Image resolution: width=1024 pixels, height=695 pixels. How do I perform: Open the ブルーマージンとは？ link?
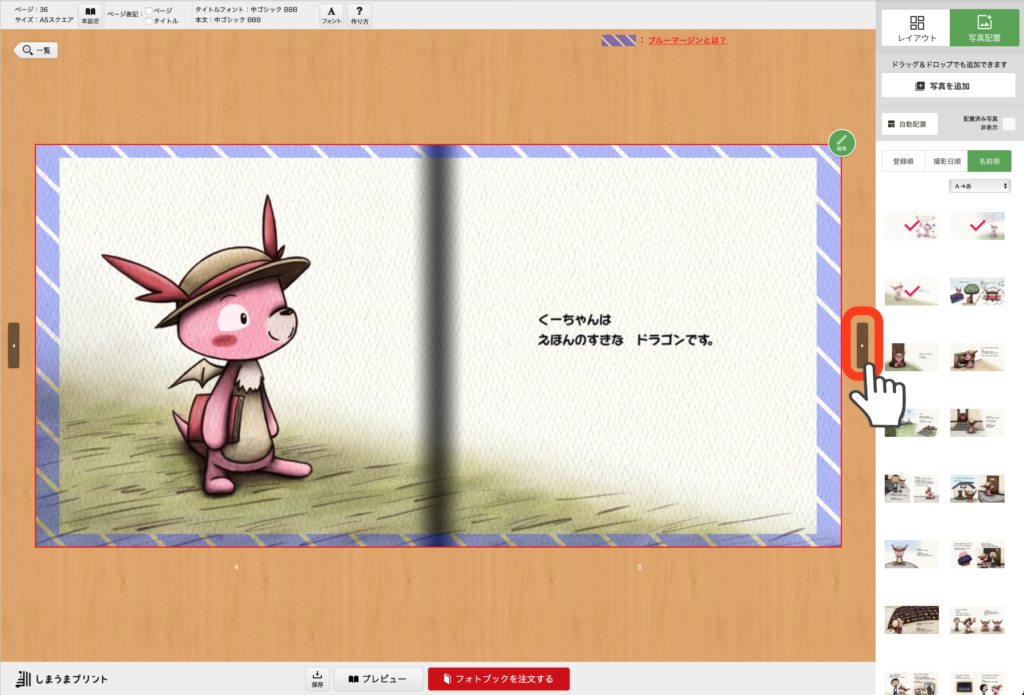pos(687,41)
